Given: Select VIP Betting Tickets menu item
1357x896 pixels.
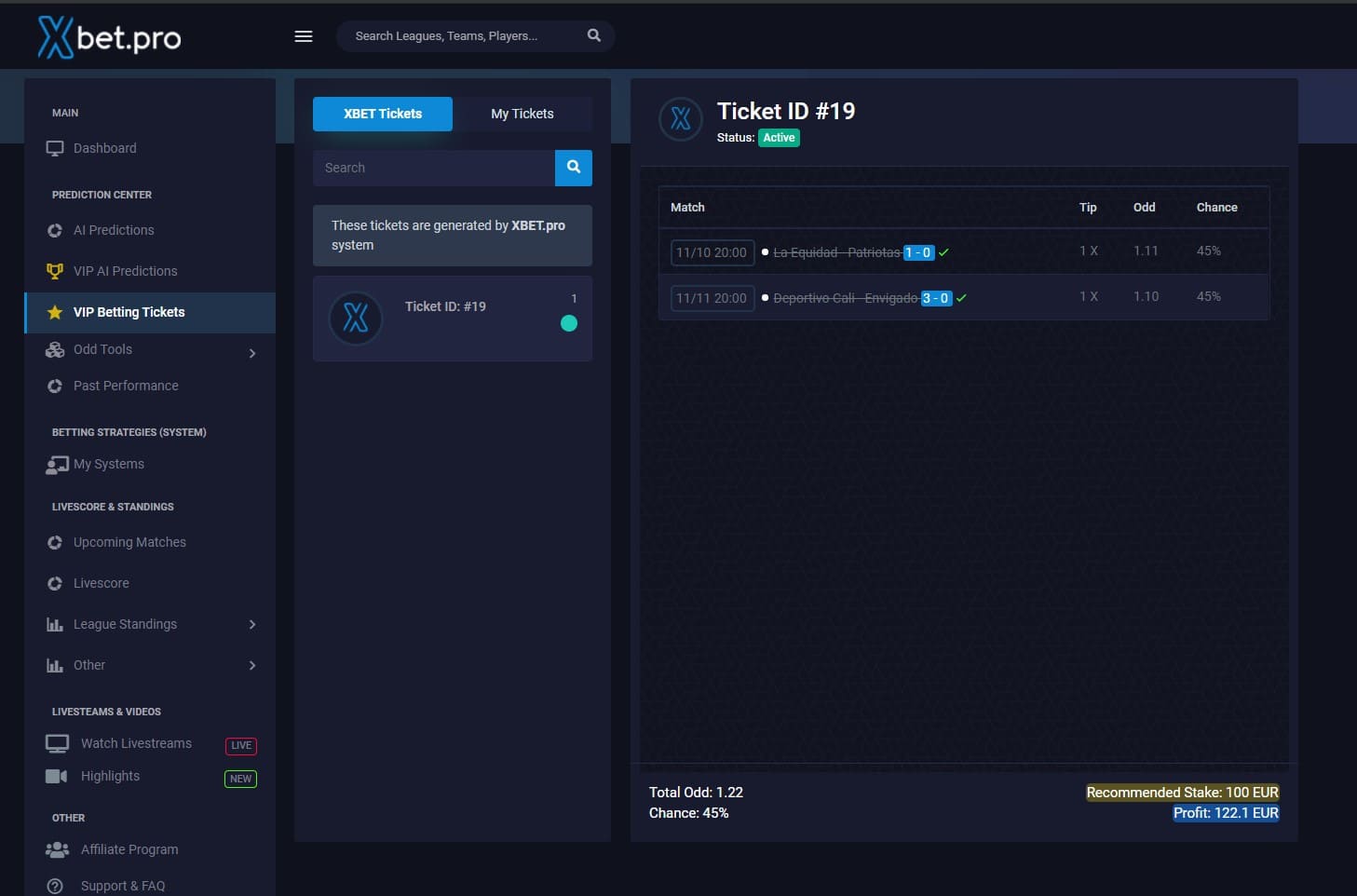Looking at the screenshot, I should 150,313.
